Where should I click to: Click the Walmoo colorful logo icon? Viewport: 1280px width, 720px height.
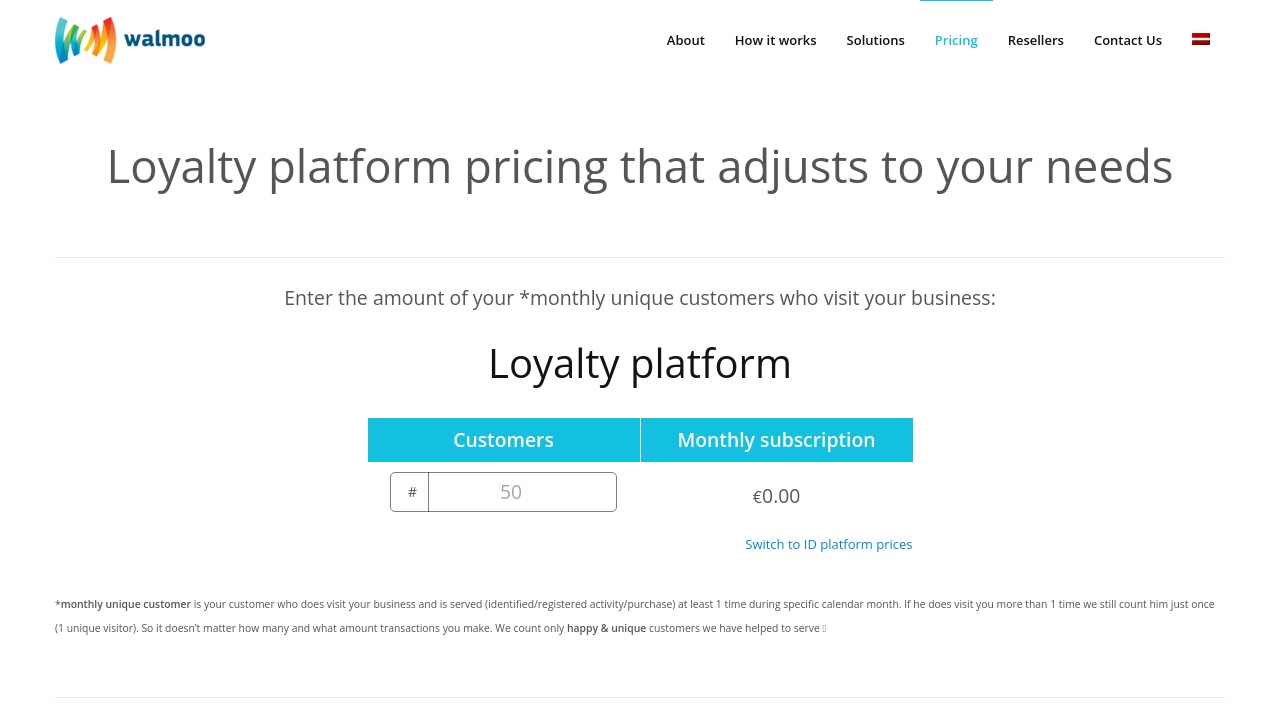85,40
